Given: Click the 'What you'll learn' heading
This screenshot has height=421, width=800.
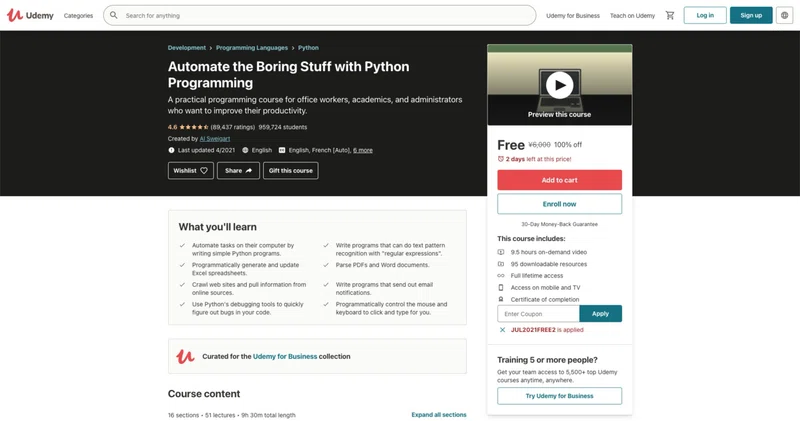Looking at the screenshot, I should [x=217, y=227].
